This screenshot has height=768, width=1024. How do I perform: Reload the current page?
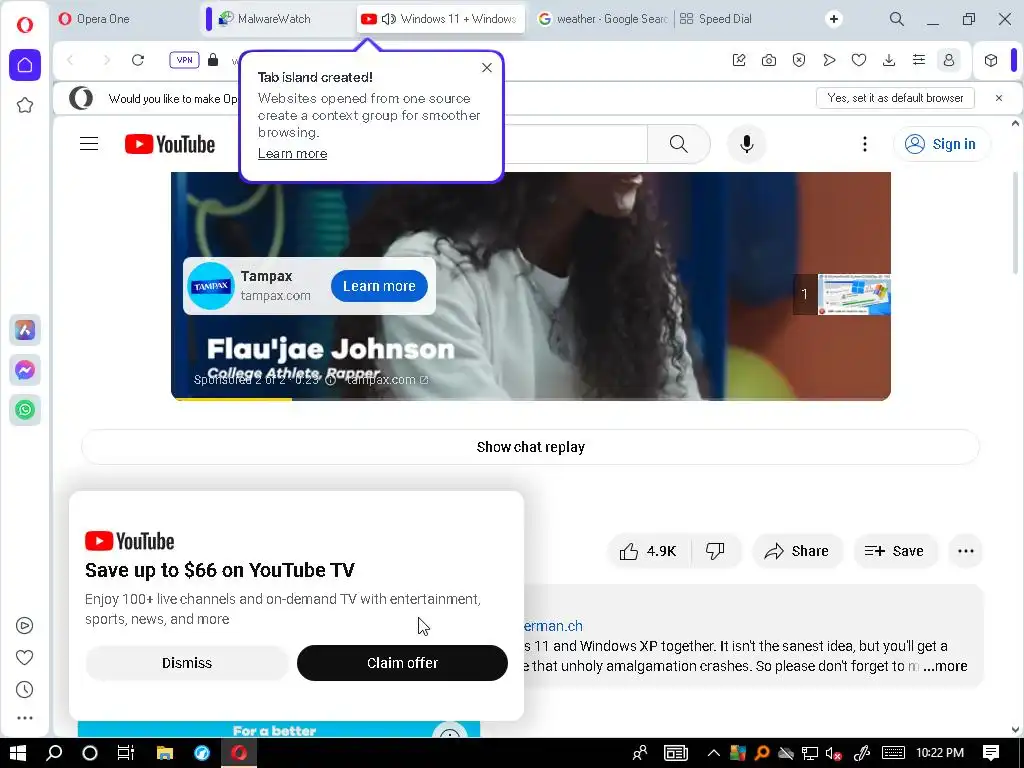(138, 60)
